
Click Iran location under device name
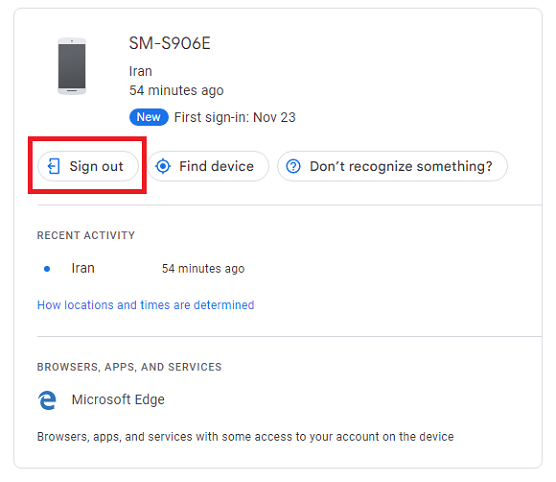tap(140, 72)
